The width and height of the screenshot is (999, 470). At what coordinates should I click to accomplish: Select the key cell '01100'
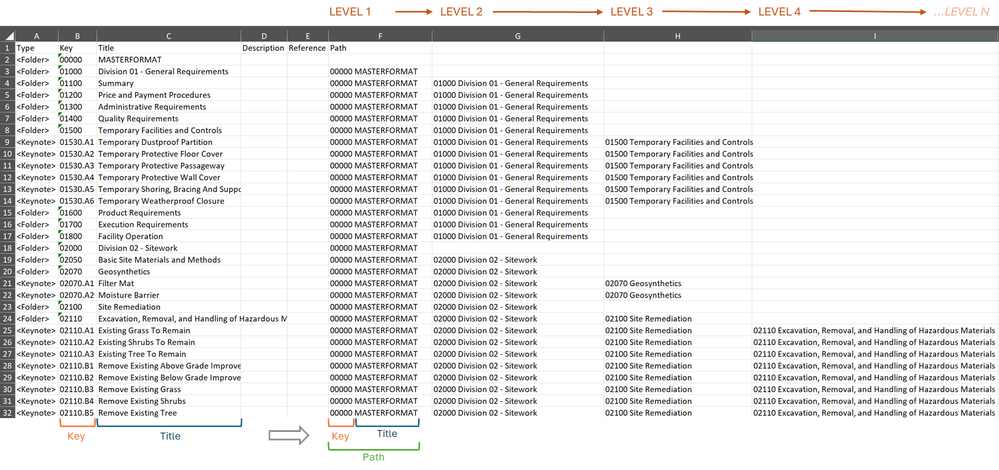(77, 83)
